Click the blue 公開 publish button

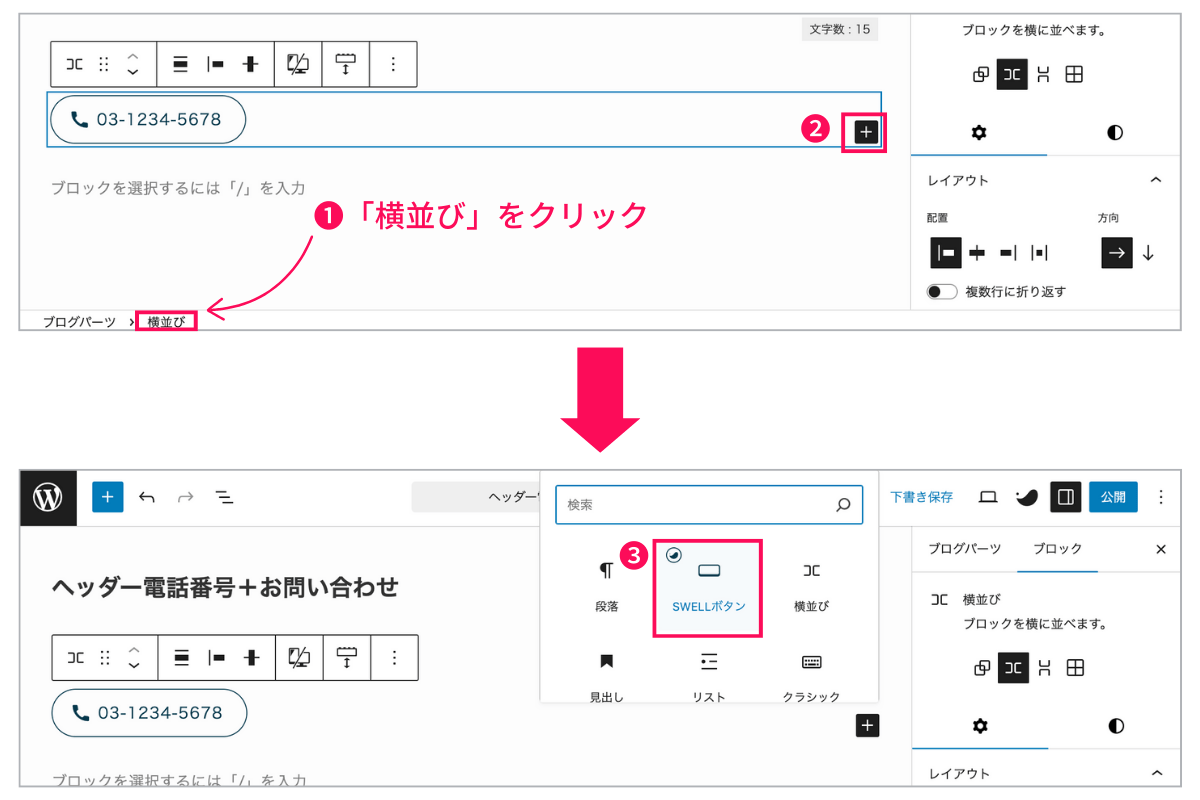pyautogui.click(x=1113, y=497)
